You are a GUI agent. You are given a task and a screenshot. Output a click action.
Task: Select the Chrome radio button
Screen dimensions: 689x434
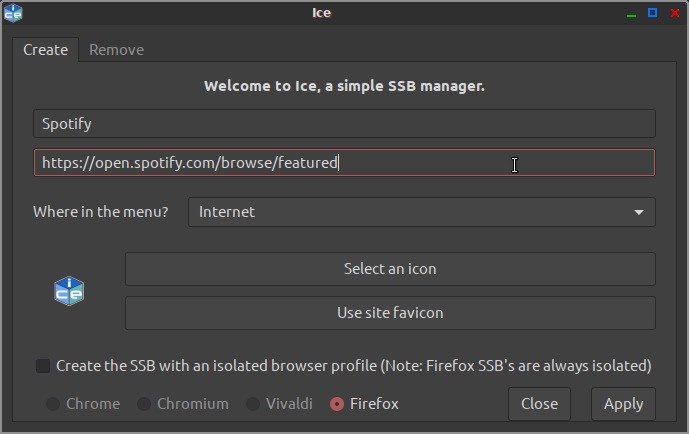point(53,404)
